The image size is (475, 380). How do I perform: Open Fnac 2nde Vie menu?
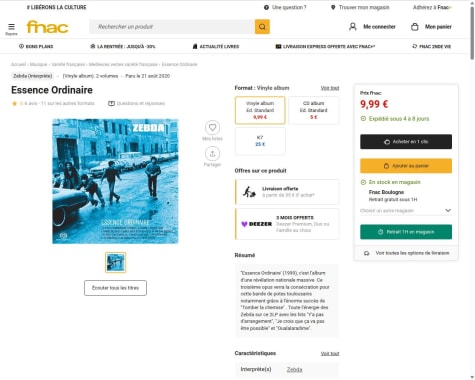tap(431, 46)
